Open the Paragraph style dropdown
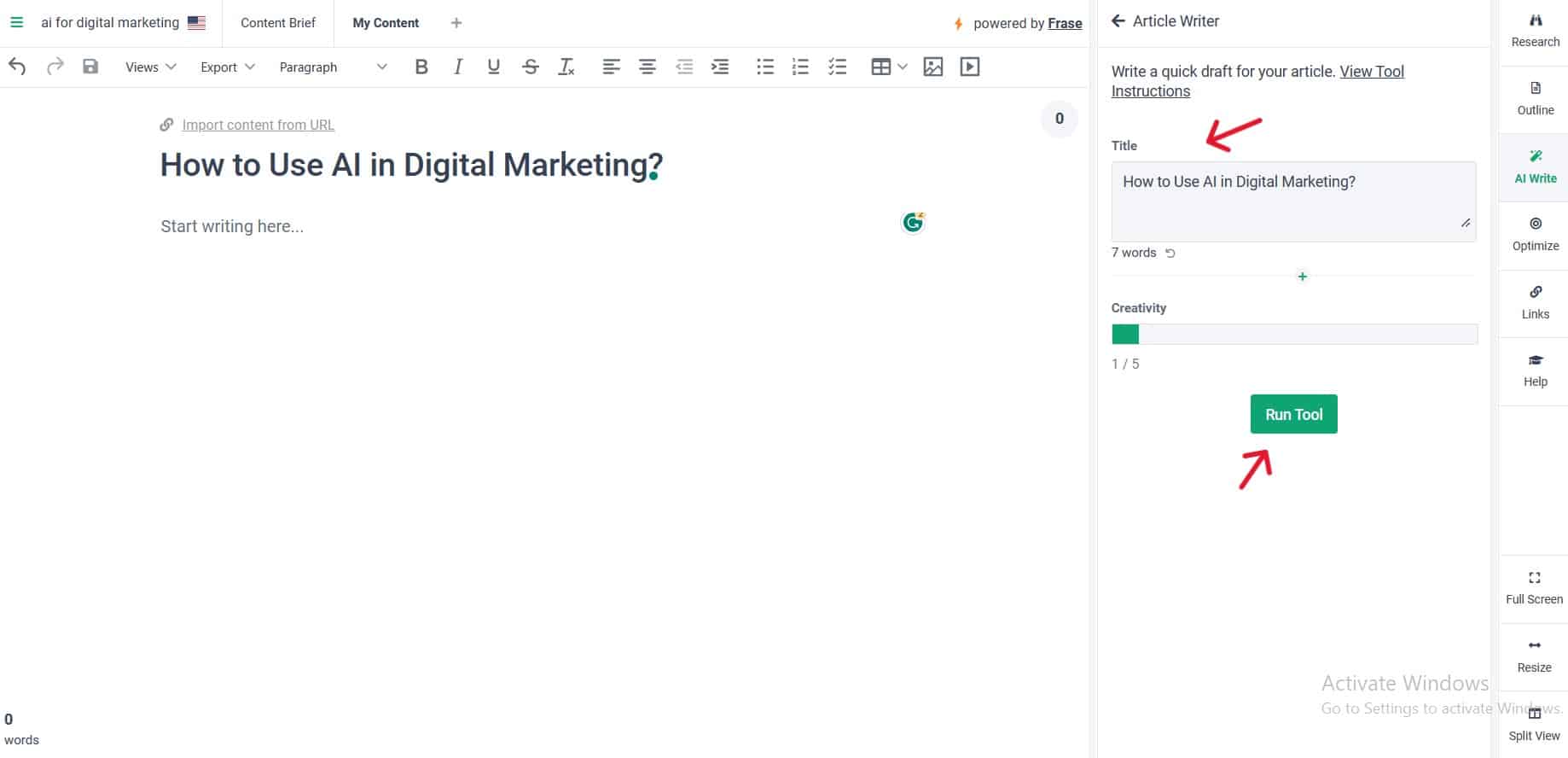Viewport: 1568px width, 758px height. click(x=332, y=67)
